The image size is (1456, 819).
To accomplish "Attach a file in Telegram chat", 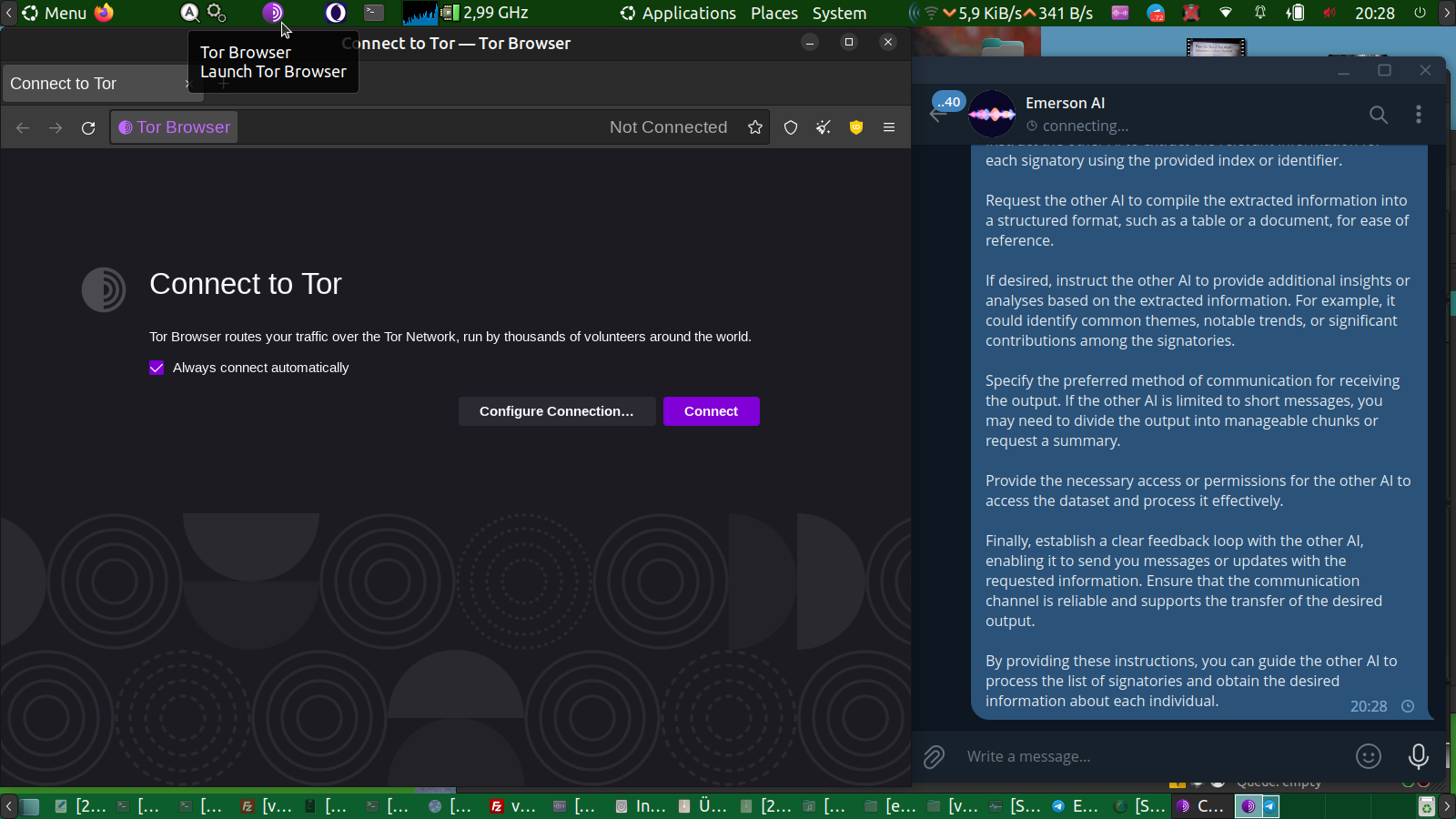I will (x=935, y=756).
